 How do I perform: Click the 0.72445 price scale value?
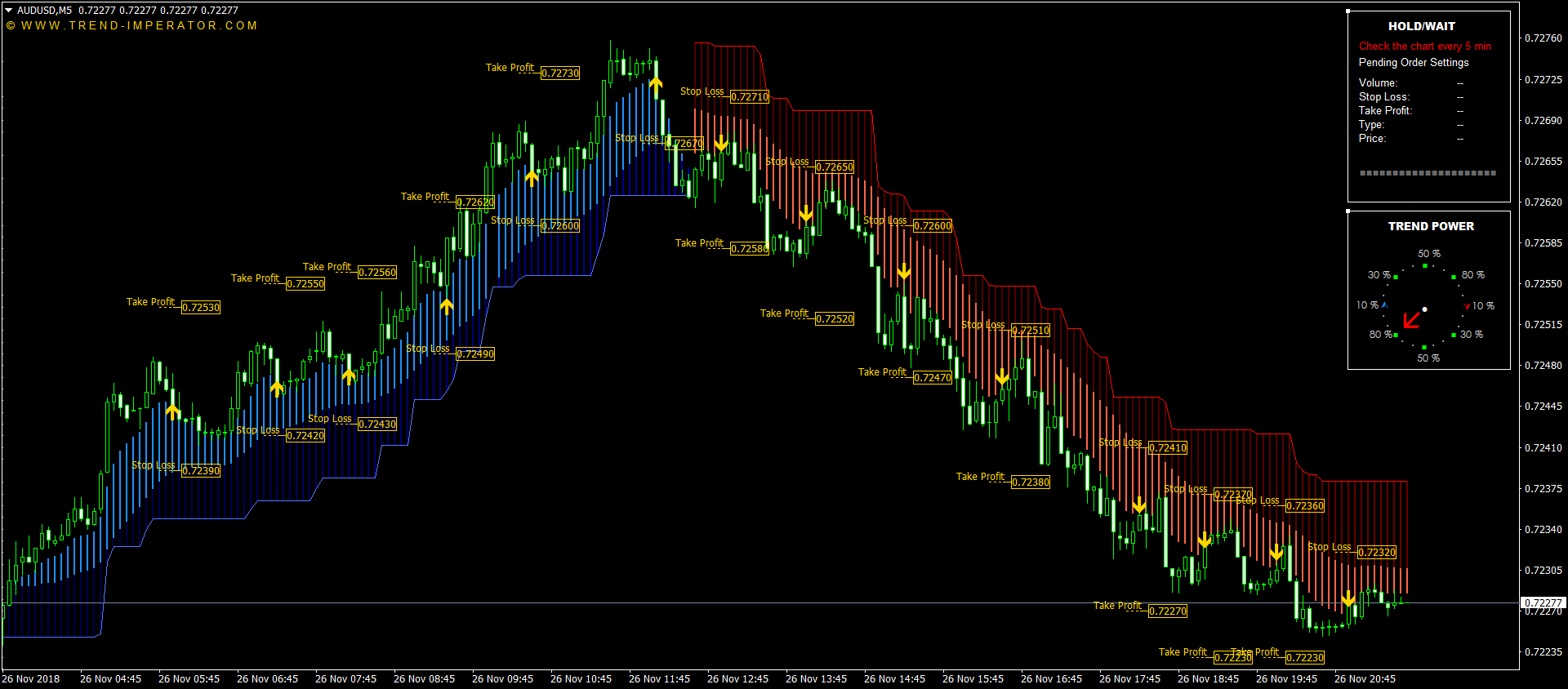coord(1543,407)
